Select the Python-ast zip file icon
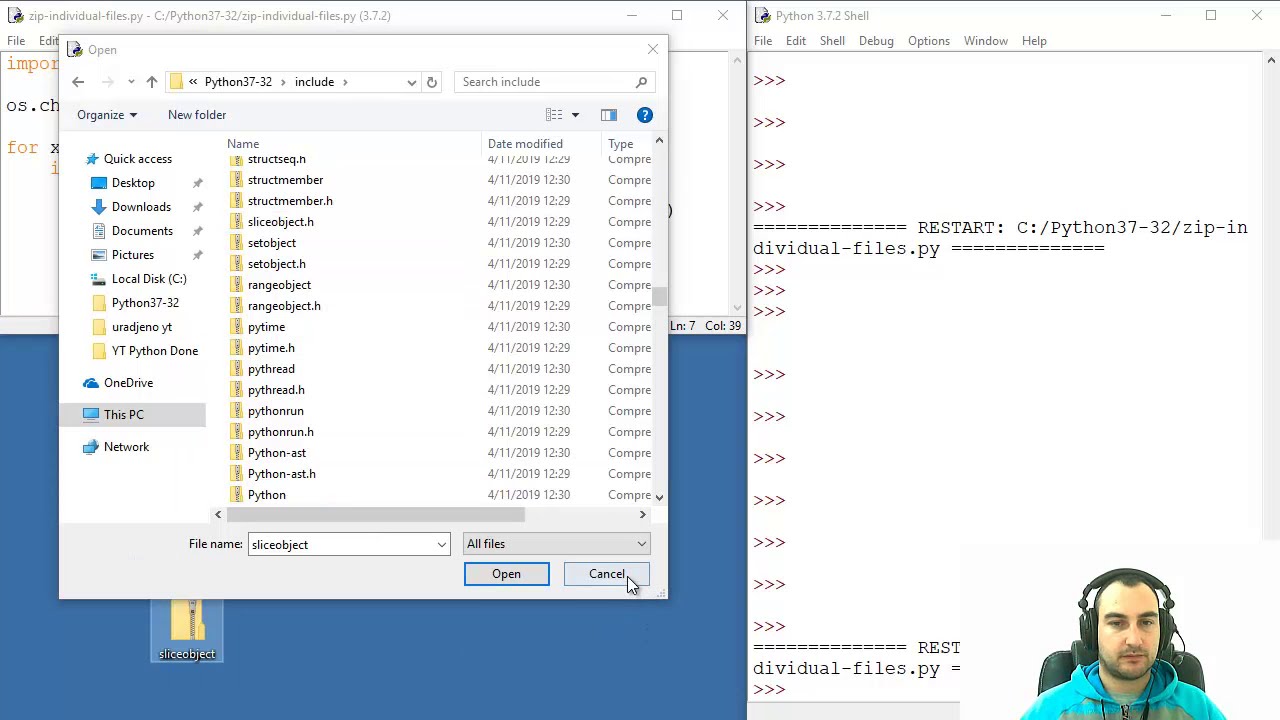Image resolution: width=1280 pixels, height=720 pixels. click(x=236, y=453)
